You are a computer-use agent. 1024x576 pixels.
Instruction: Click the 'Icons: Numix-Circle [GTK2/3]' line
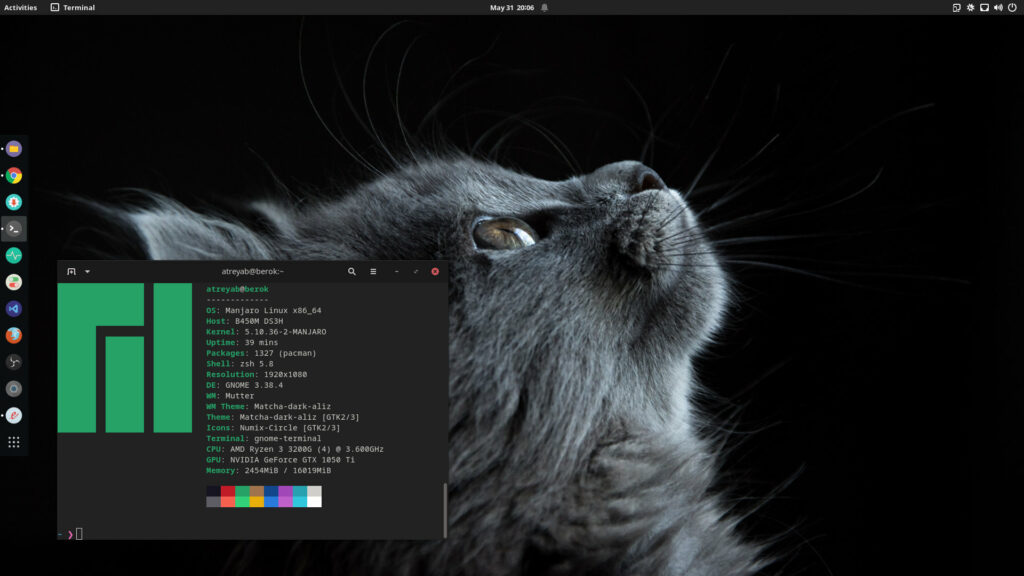pyautogui.click(x=273, y=428)
